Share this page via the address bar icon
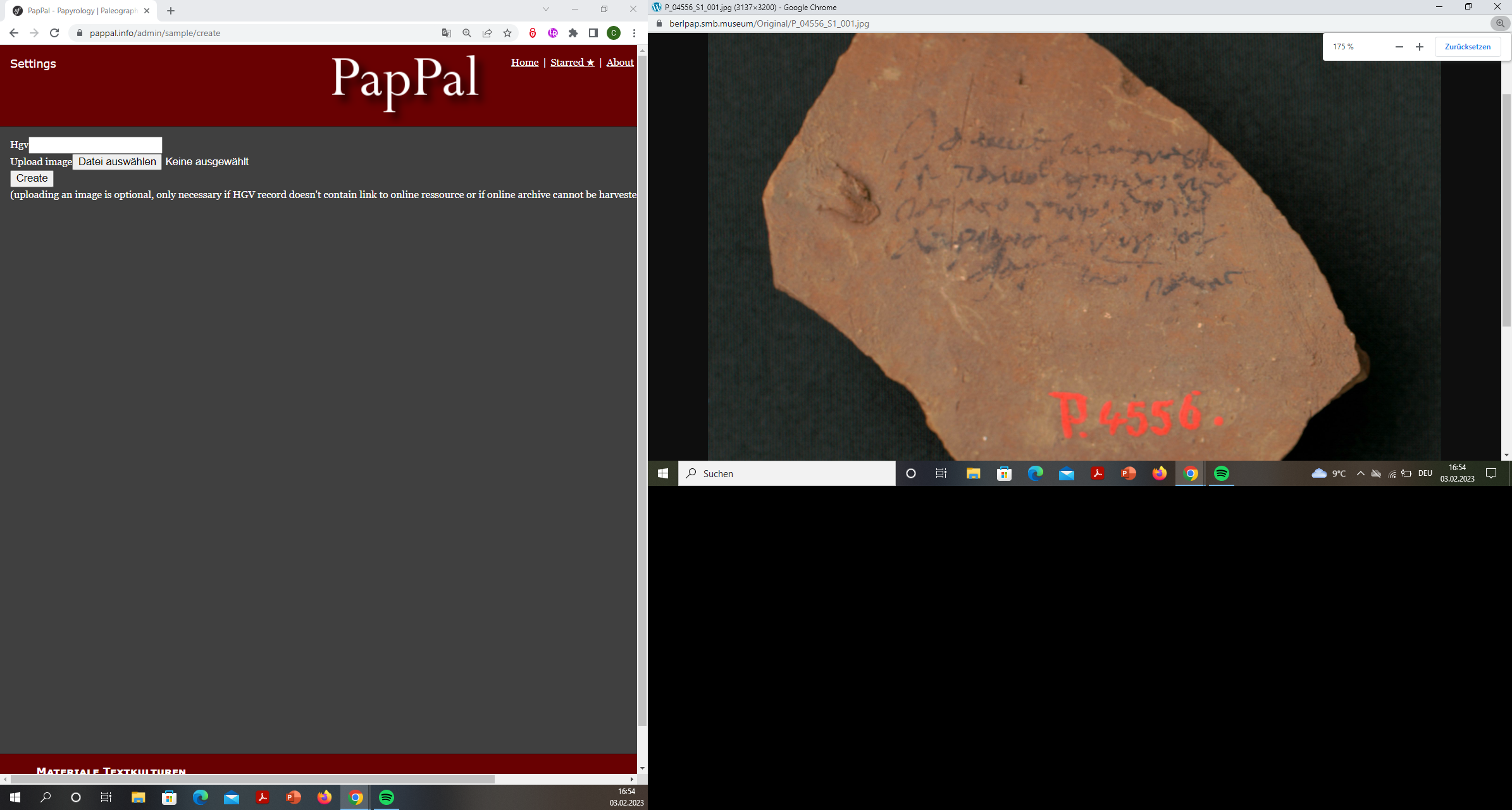This screenshot has width=1512, height=810. (487, 33)
